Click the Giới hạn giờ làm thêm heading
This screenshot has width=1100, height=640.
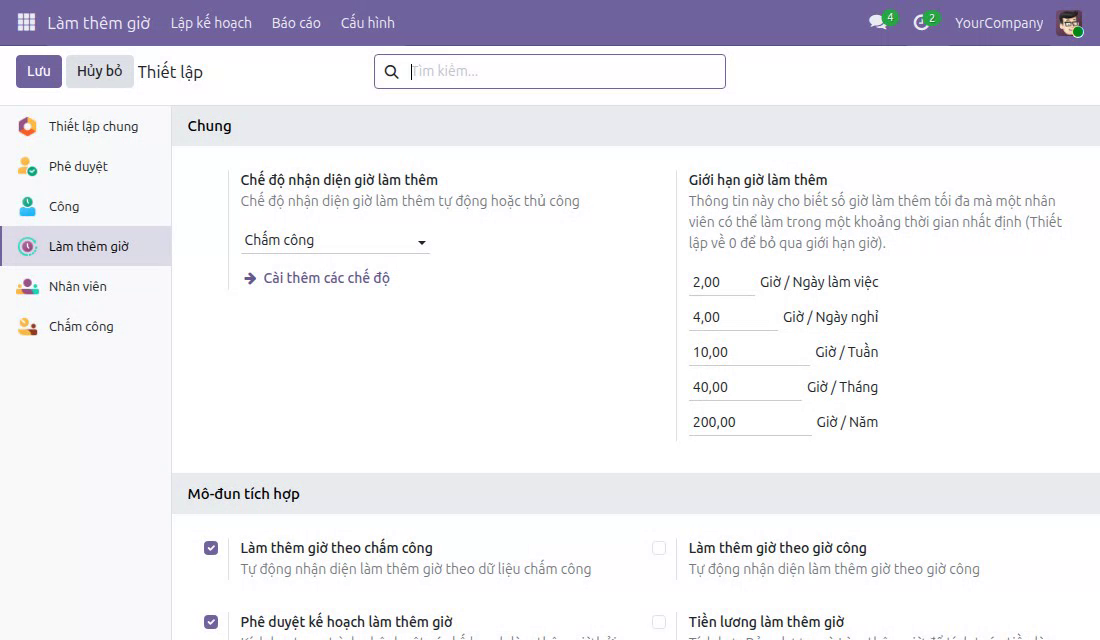758,180
